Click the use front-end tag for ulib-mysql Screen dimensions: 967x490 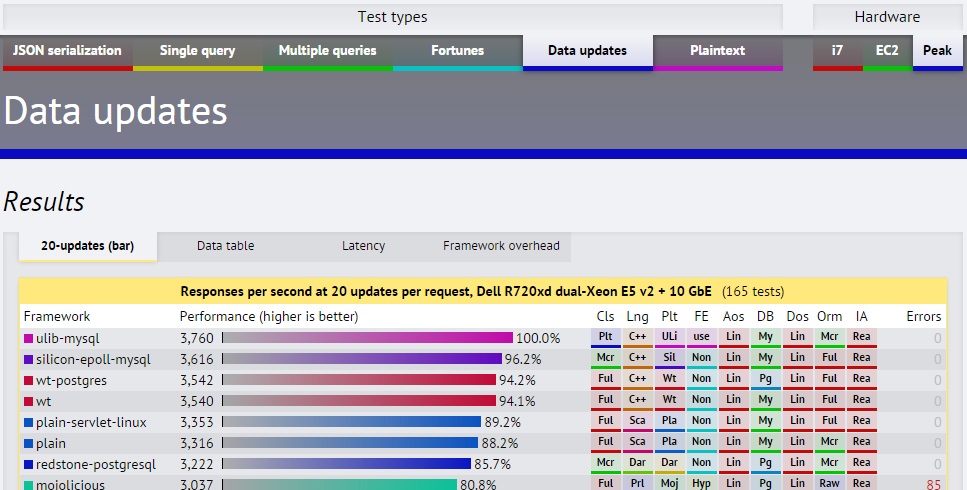[701, 337]
